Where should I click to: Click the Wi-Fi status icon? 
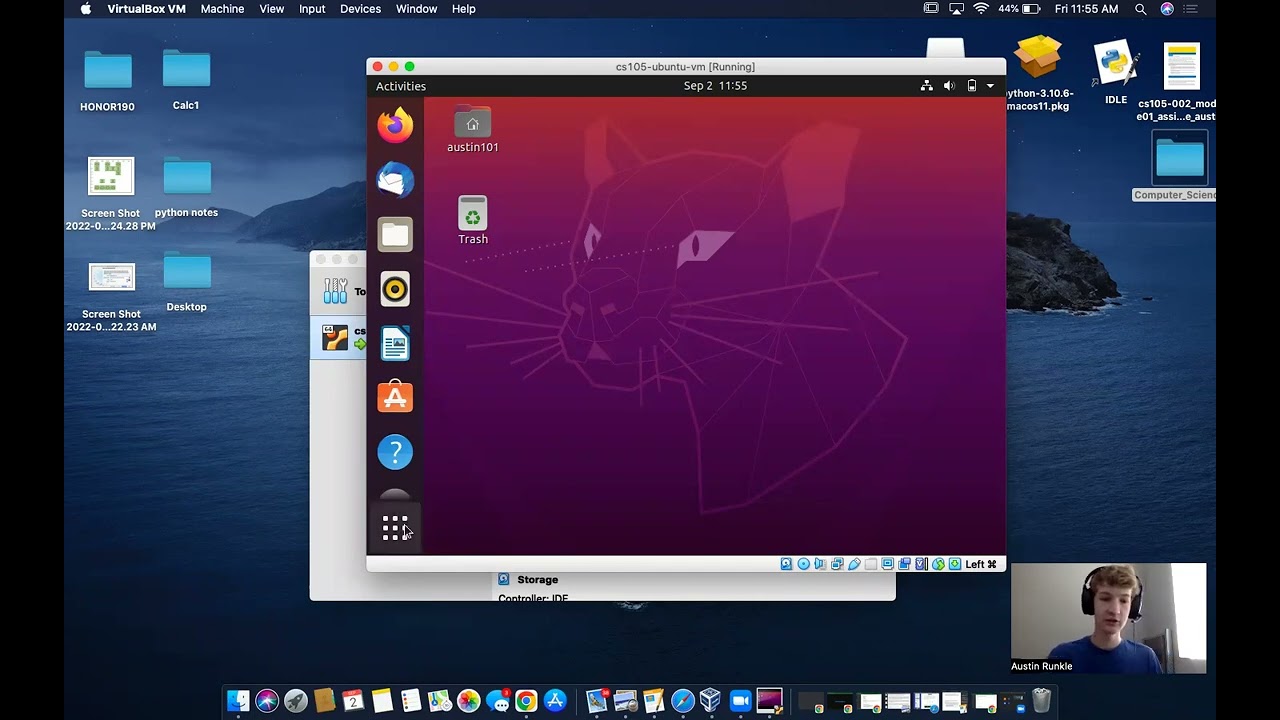pyautogui.click(x=981, y=9)
